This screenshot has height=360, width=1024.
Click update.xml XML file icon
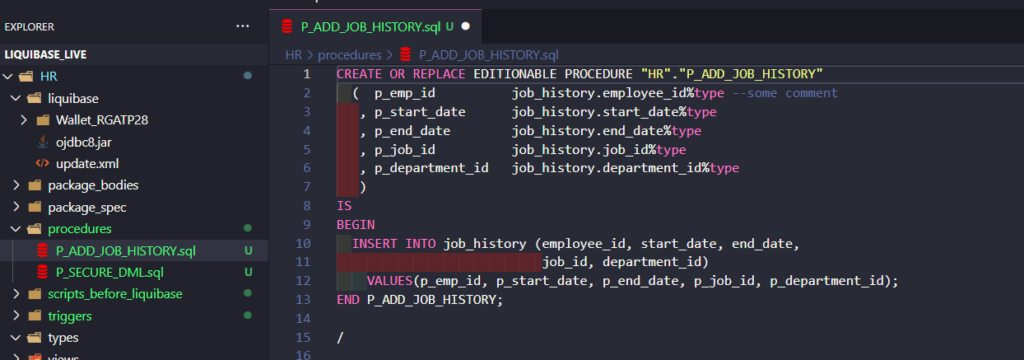pos(42,163)
